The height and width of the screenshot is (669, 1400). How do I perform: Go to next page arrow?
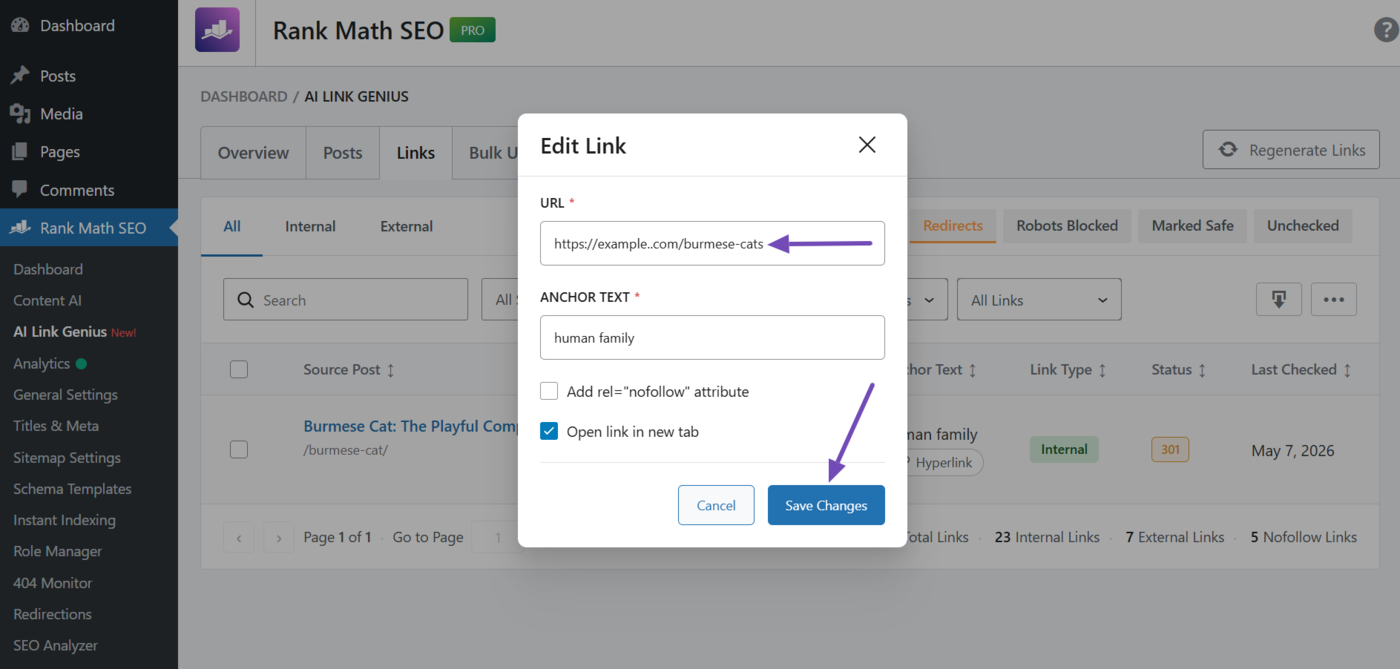tap(279, 537)
